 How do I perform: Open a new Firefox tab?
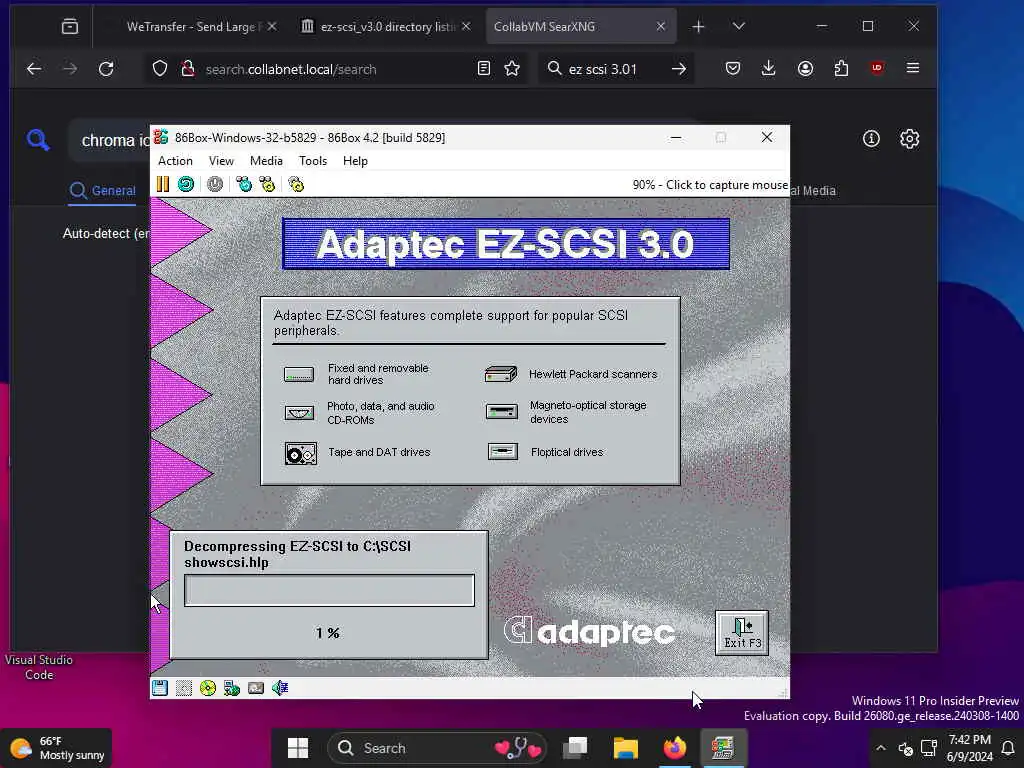pos(698,26)
